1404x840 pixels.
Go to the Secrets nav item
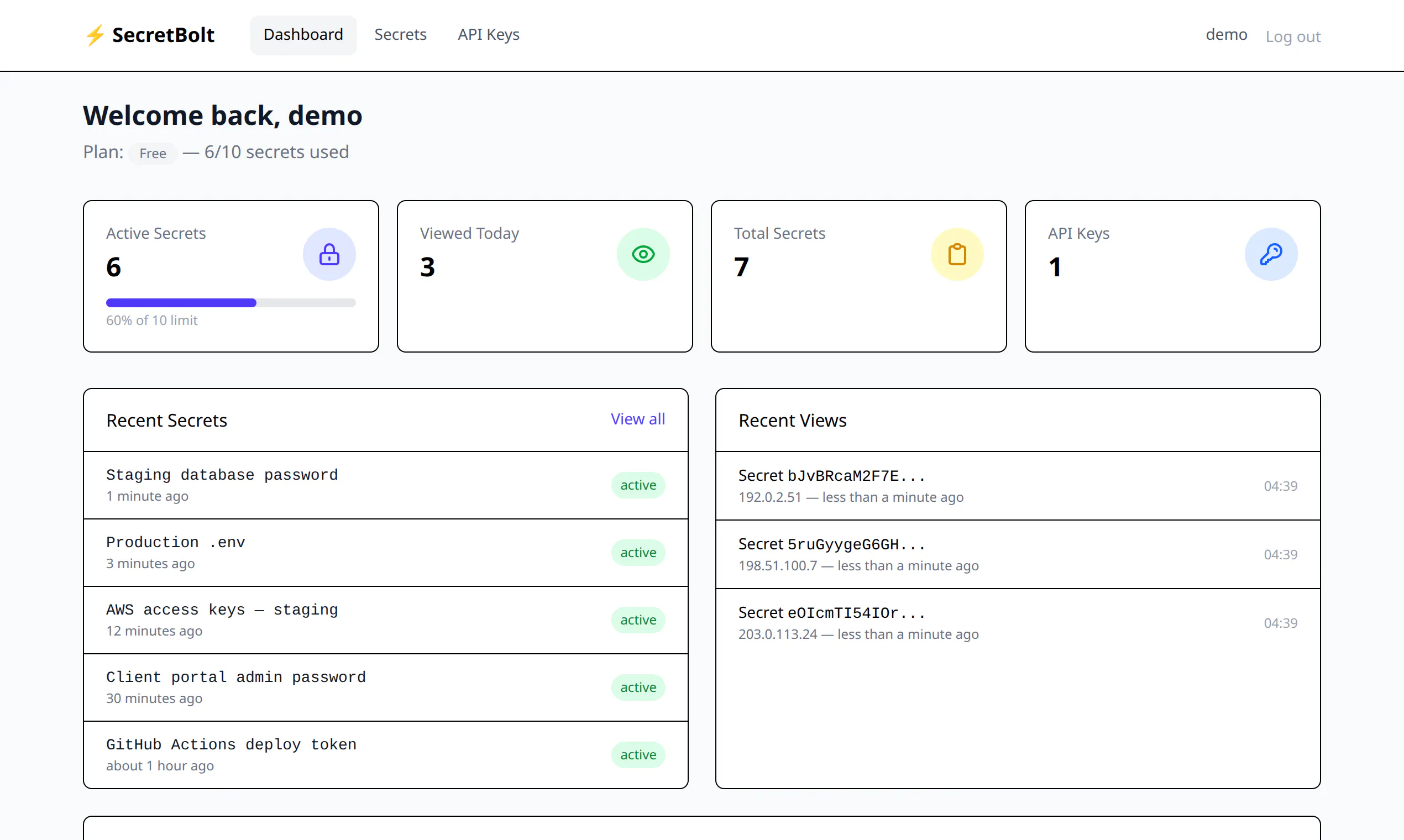coord(400,35)
